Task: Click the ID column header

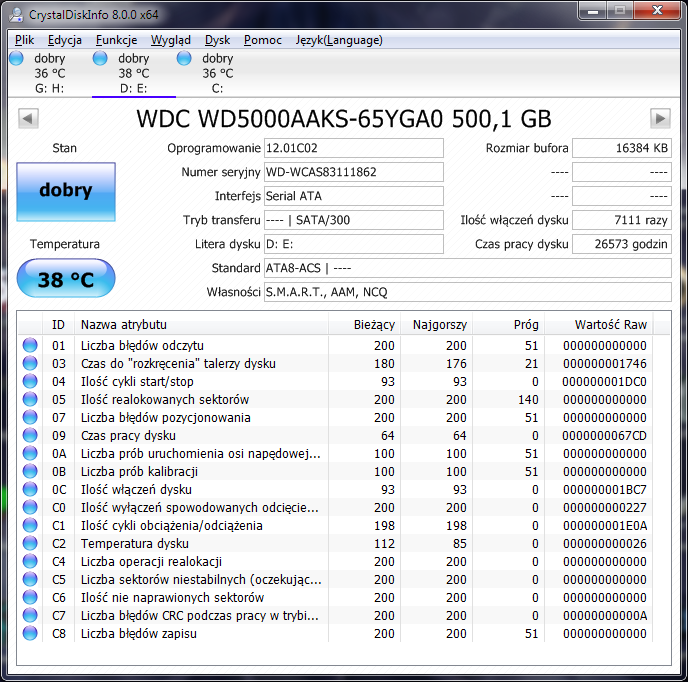Action: click(x=58, y=325)
